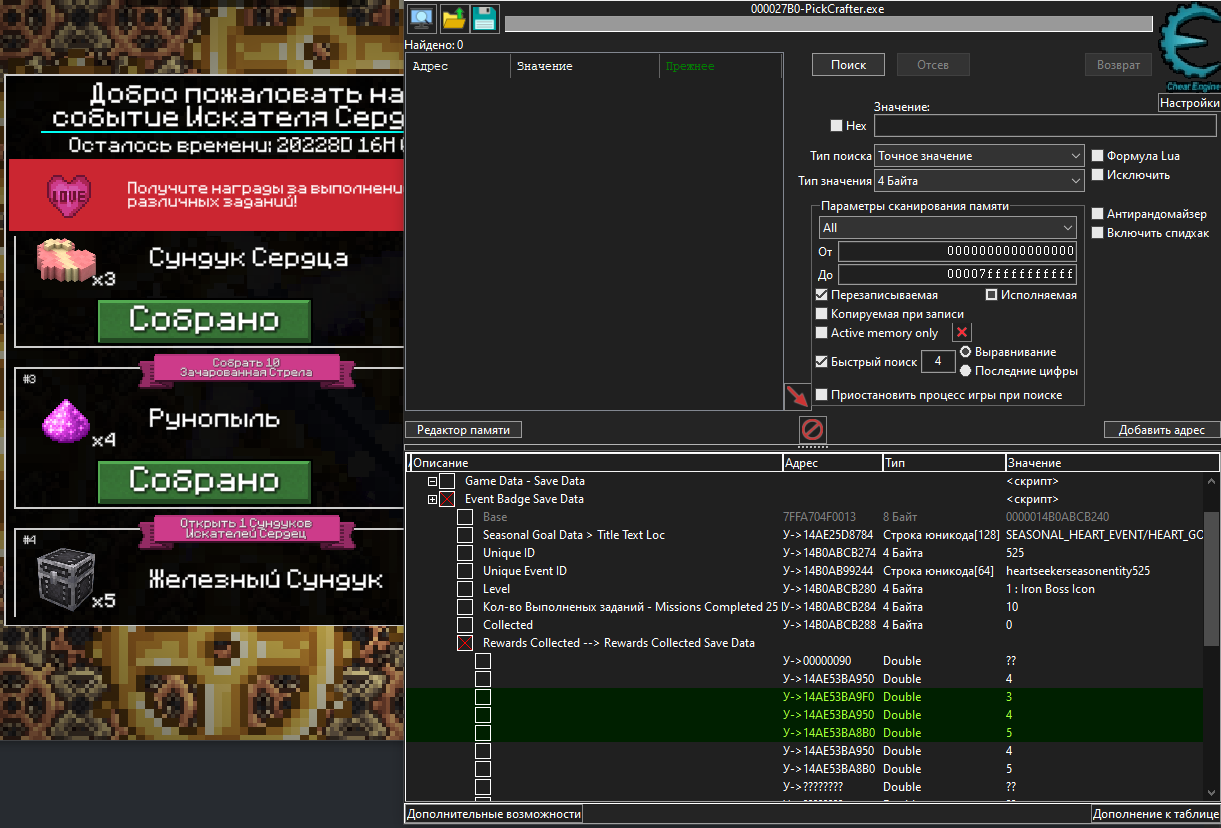The height and width of the screenshot is (828, 1221).
Task: Open Настройки settings
Action: tap(1189, 103)
